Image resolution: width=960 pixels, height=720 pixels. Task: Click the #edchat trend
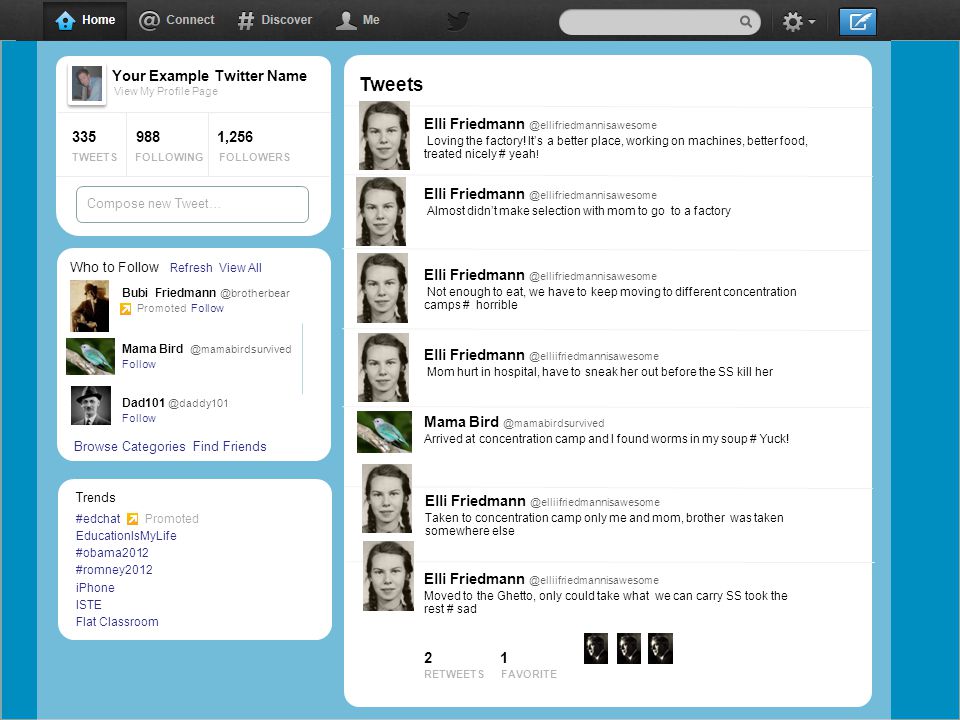pos(98,519)
